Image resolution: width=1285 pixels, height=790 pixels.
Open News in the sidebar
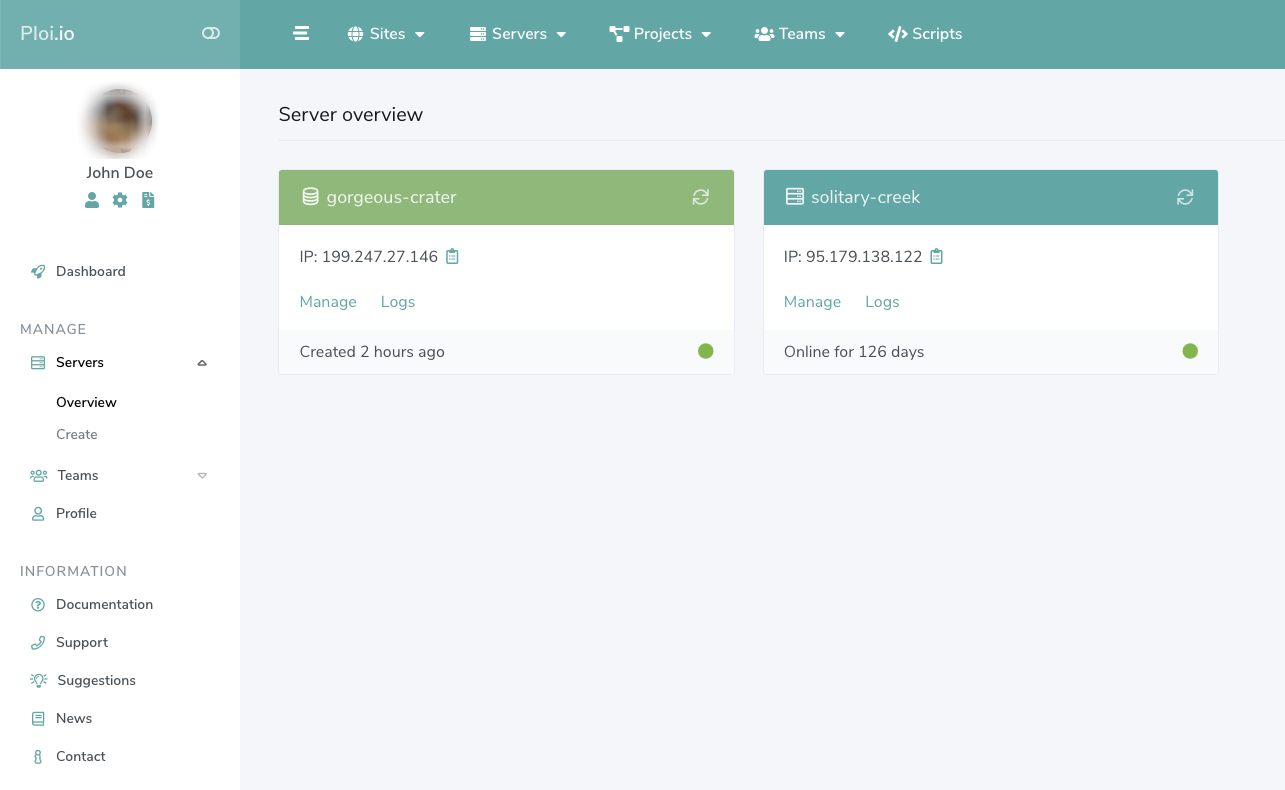click(x=74, y=718)
